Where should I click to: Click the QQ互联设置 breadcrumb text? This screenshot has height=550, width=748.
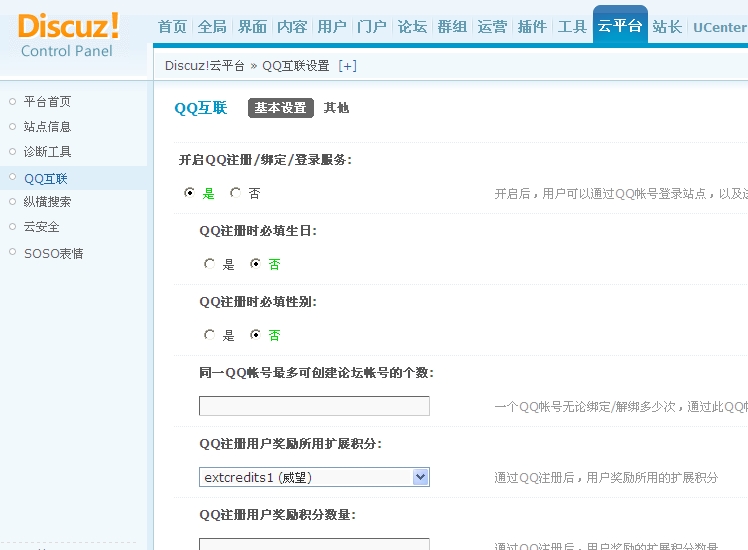[296, 66]
